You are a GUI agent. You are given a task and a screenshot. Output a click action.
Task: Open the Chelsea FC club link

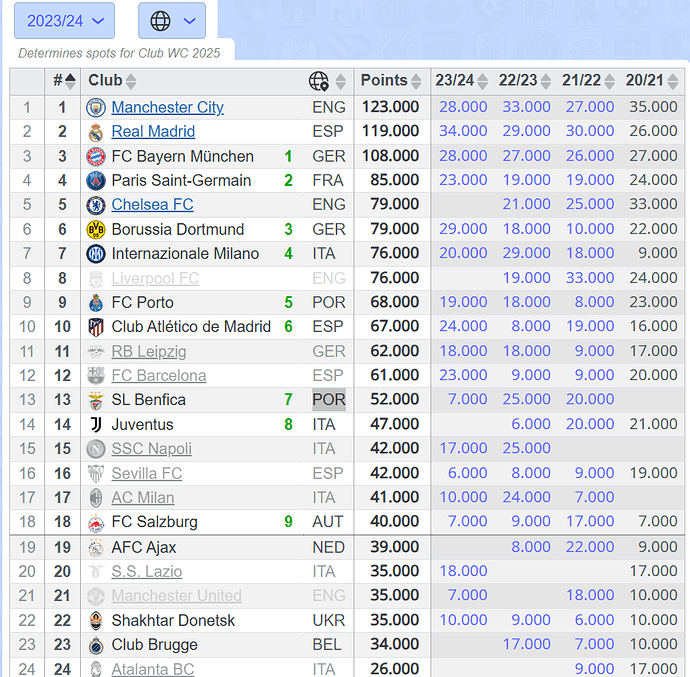click(152, 205)
